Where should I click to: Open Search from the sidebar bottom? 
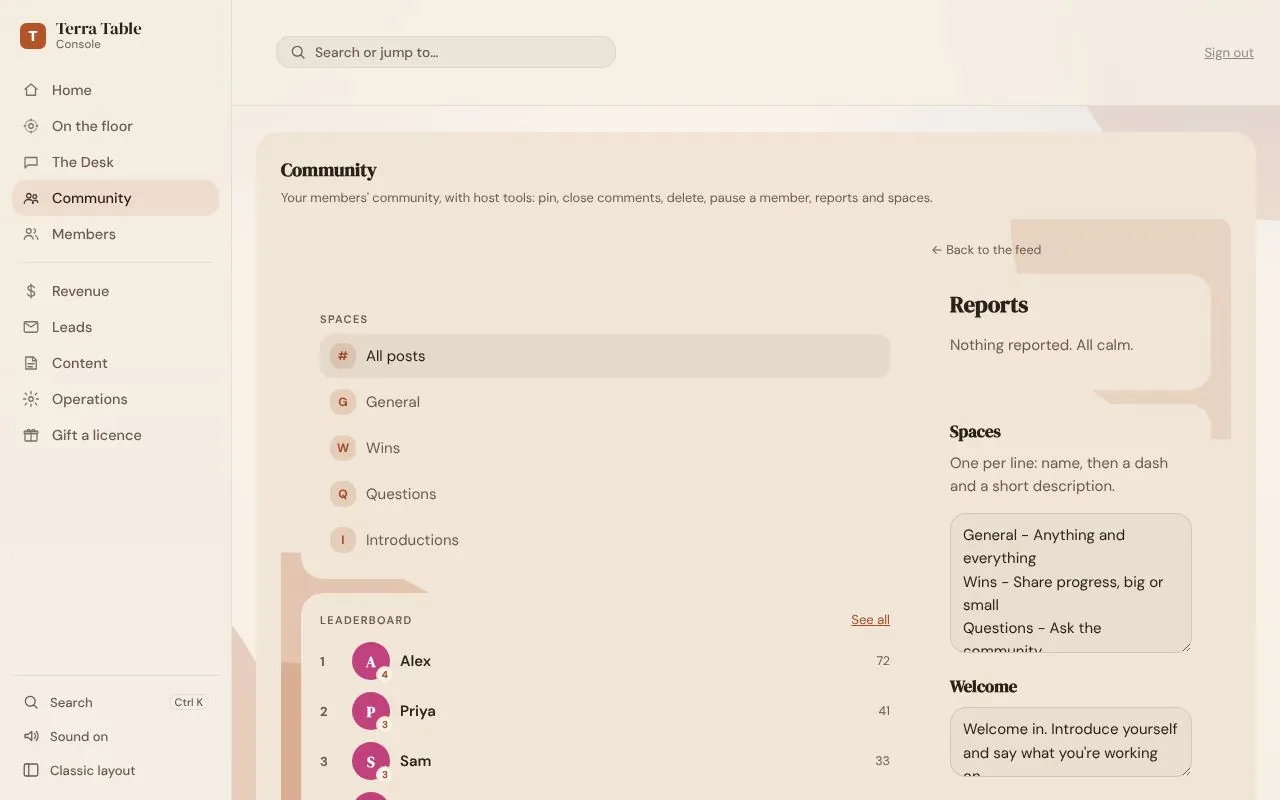coord(115,703)
